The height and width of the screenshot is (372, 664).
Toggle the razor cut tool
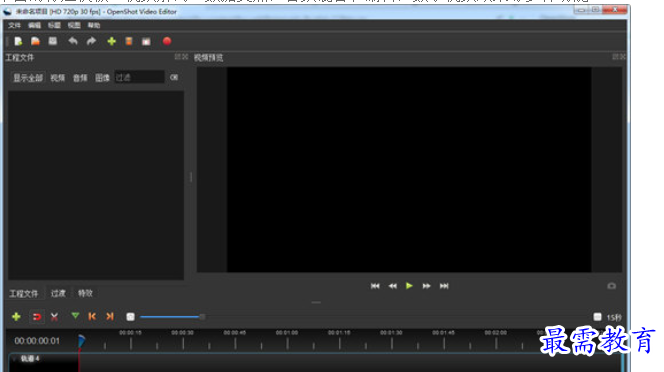click(54, 316)
